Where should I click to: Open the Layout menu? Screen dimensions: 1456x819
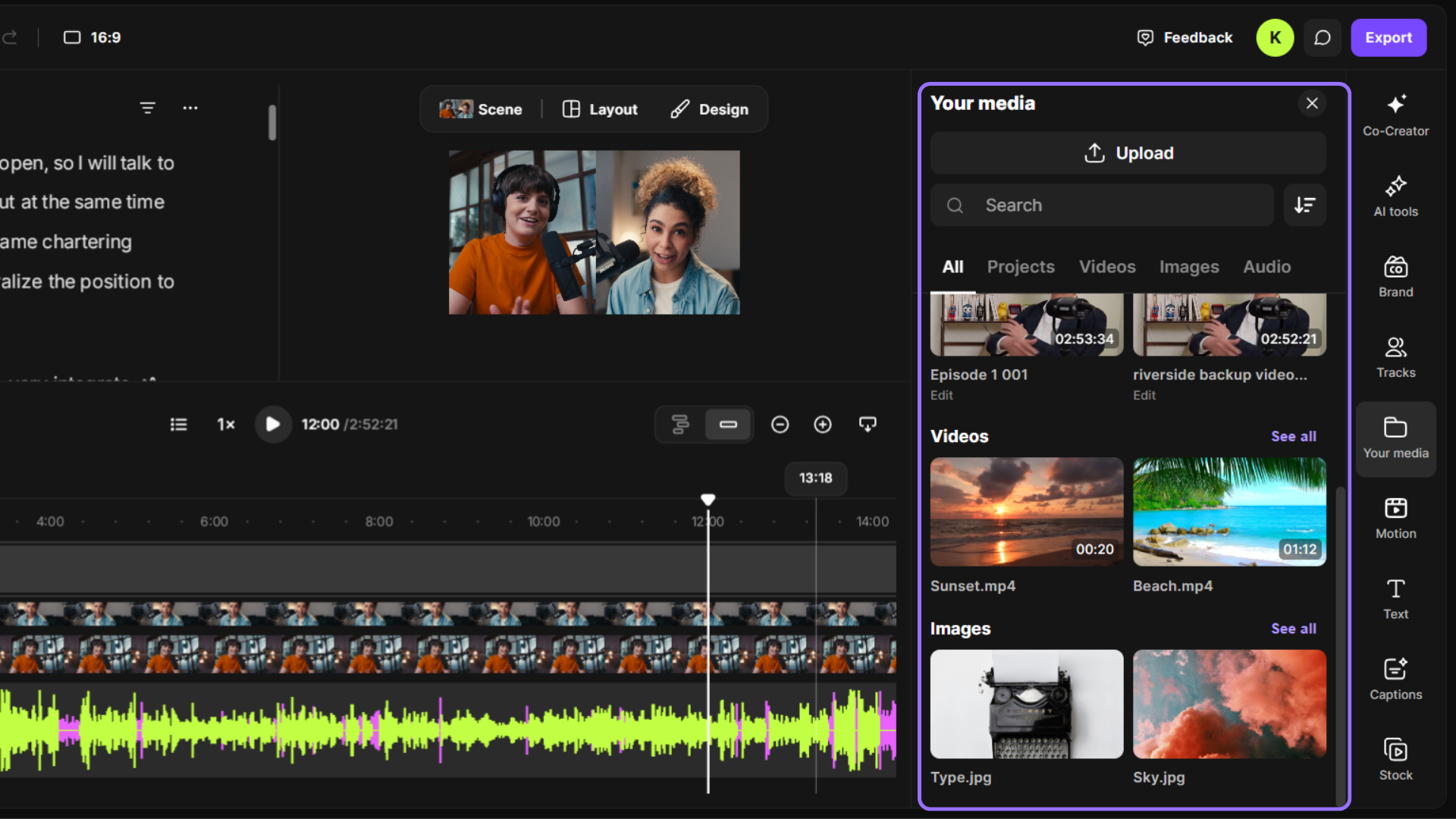click(600, 109)
